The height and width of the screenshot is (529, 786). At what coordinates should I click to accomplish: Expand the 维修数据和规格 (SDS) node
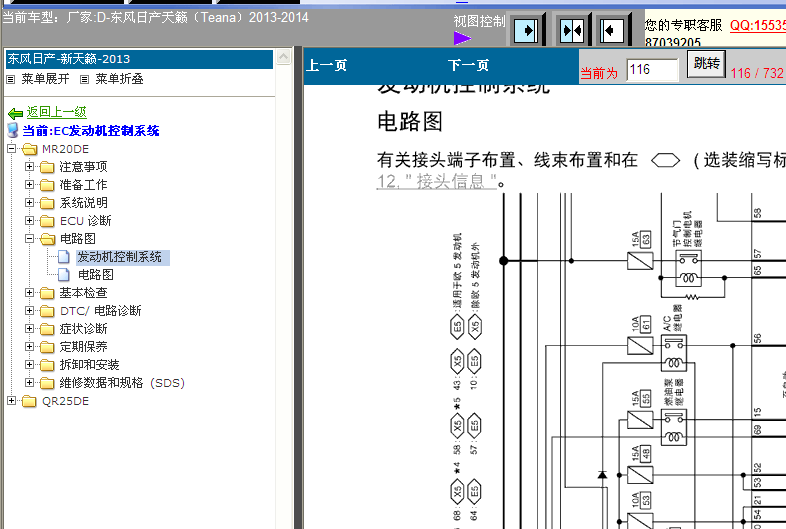click(x=30, y=383)
